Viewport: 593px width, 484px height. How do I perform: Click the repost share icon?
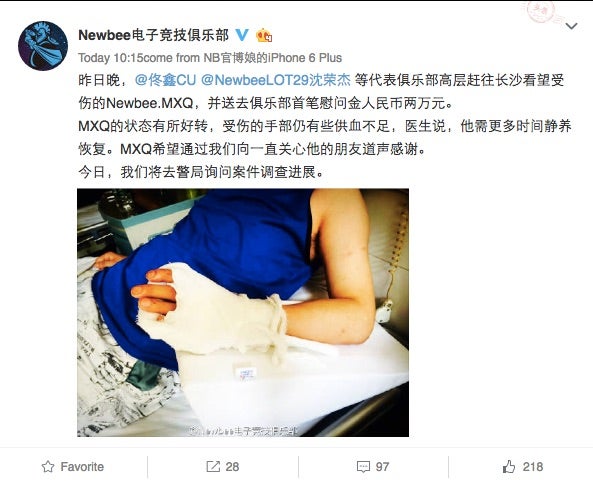pos(213,467)
